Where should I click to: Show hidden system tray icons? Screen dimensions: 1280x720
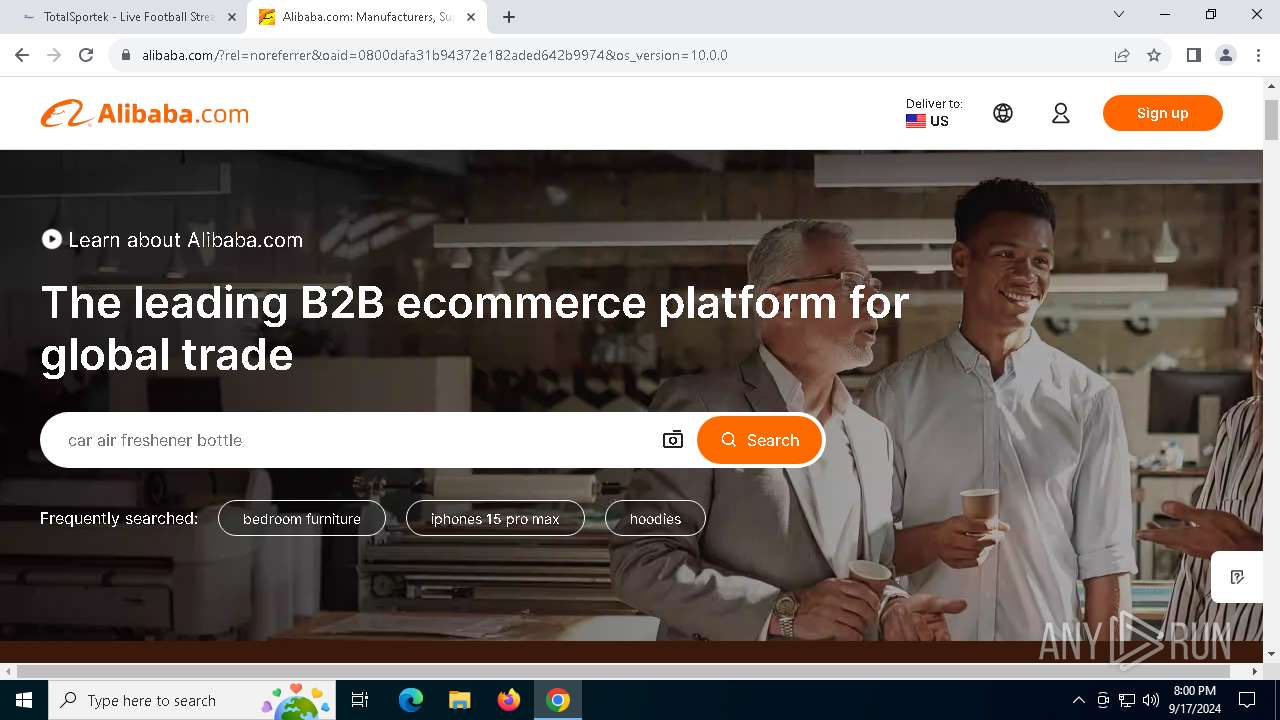[1078, 700]
